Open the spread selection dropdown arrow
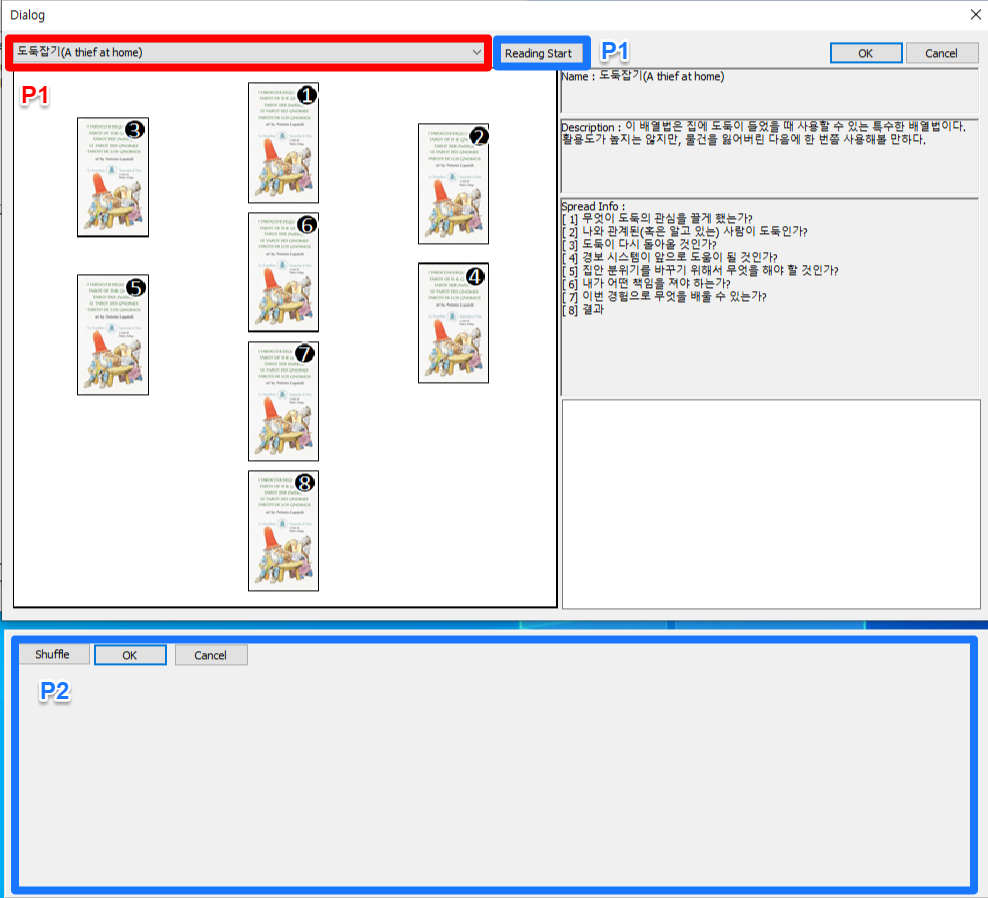988x898 pixels. pos(476,52)
